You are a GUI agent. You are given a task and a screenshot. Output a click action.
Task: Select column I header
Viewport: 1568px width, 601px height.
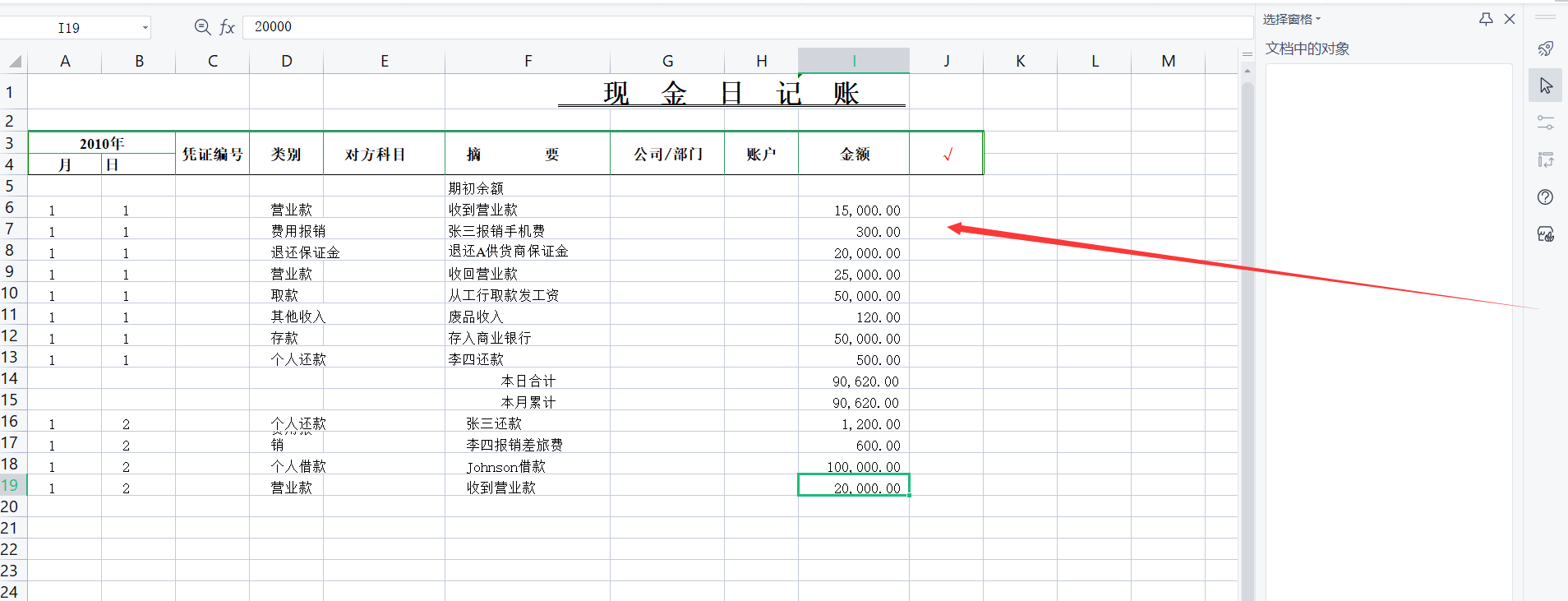click(x=854, y=62)
